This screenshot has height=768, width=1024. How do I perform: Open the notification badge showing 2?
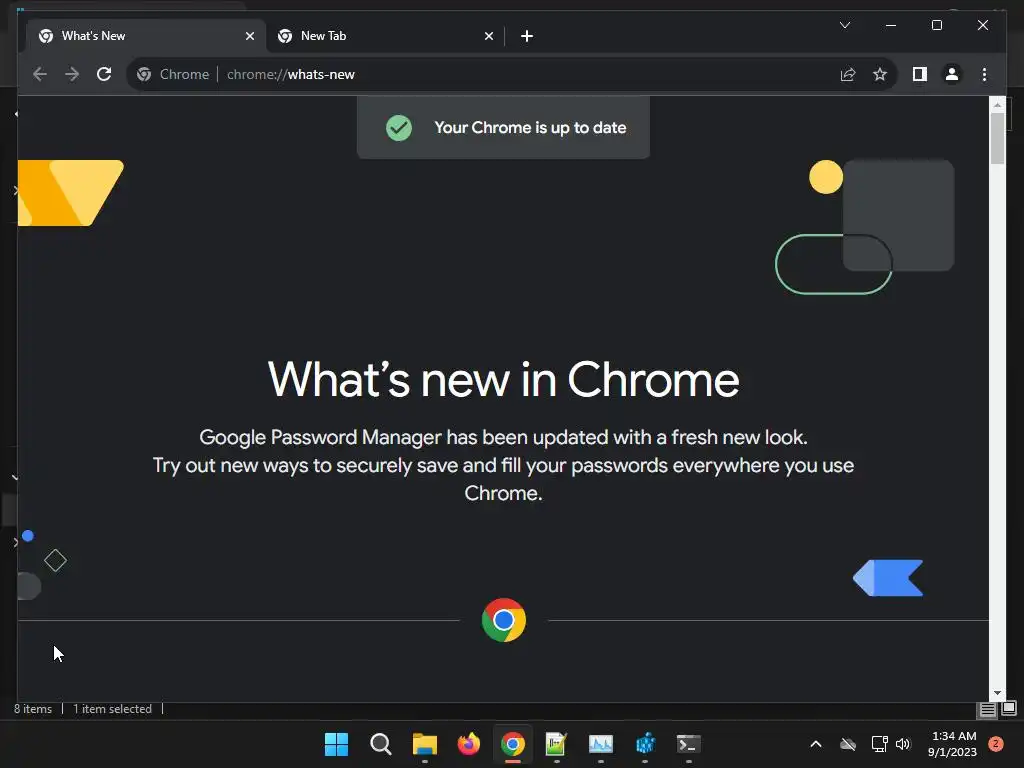coord(996,744)
